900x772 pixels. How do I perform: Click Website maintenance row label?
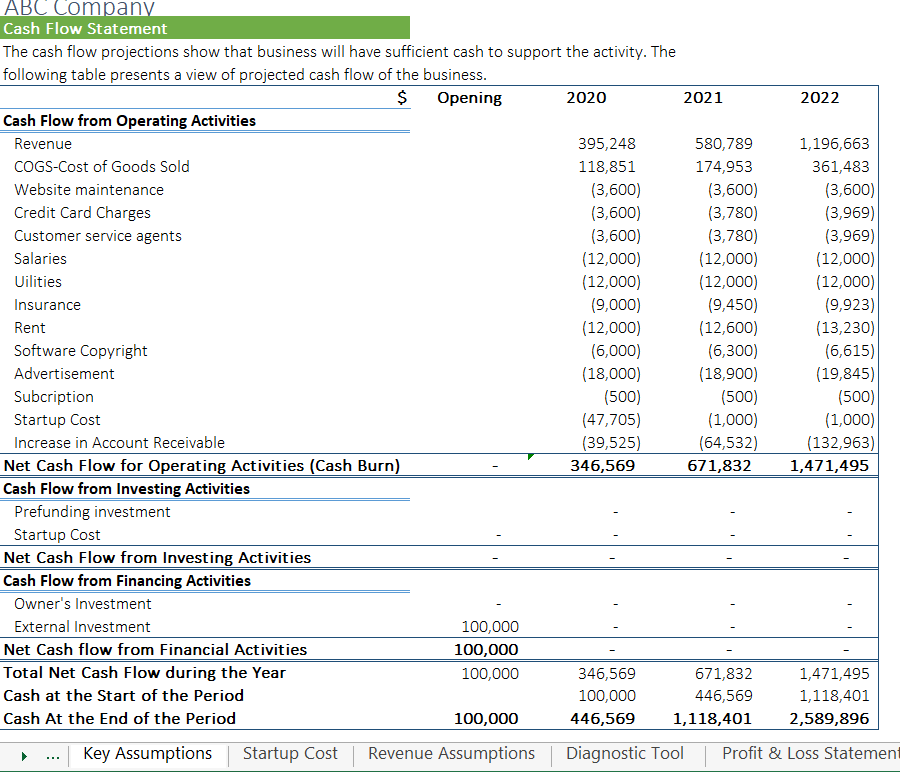[89, 189]
